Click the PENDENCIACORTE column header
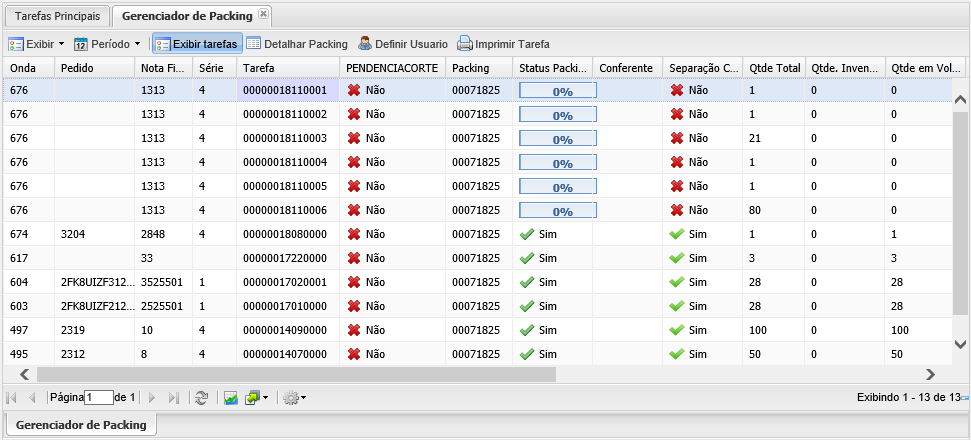 tap(391, 67)
